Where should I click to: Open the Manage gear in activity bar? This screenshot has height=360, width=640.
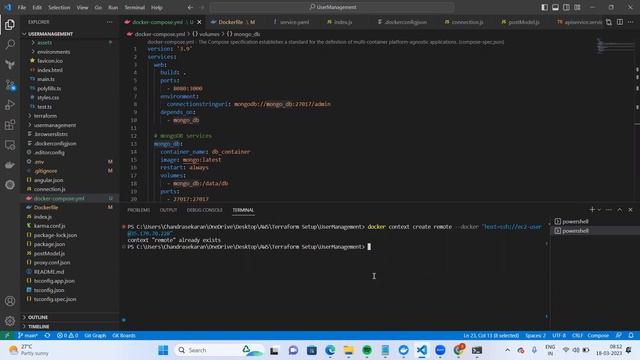(10, 321)
